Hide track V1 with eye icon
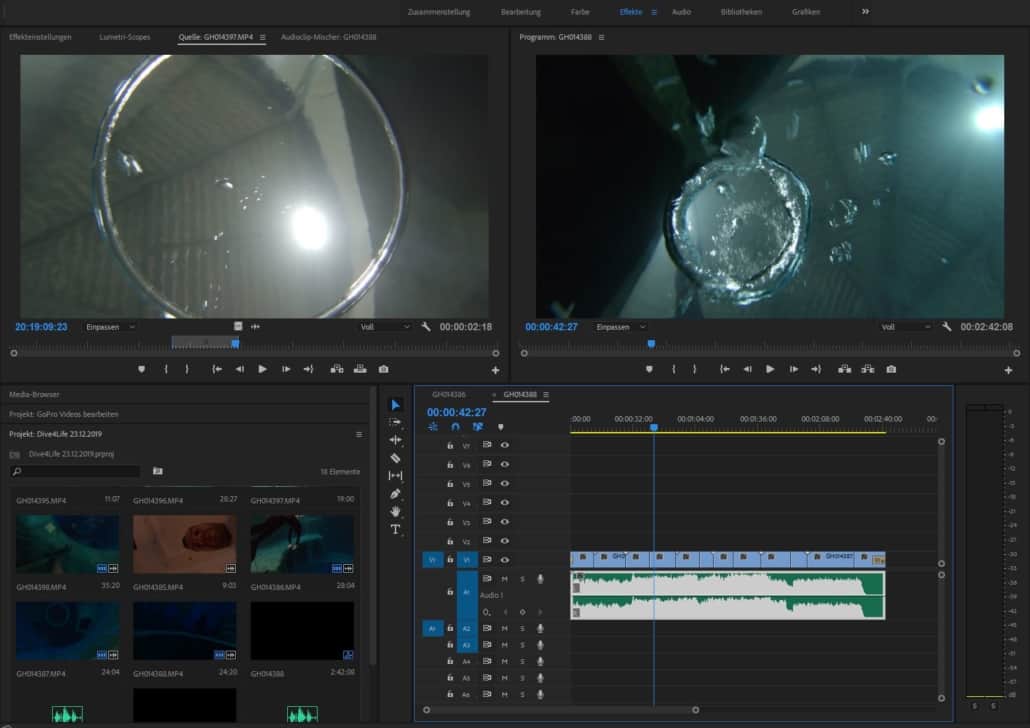The image size is (1030, 728). point(504,560)
